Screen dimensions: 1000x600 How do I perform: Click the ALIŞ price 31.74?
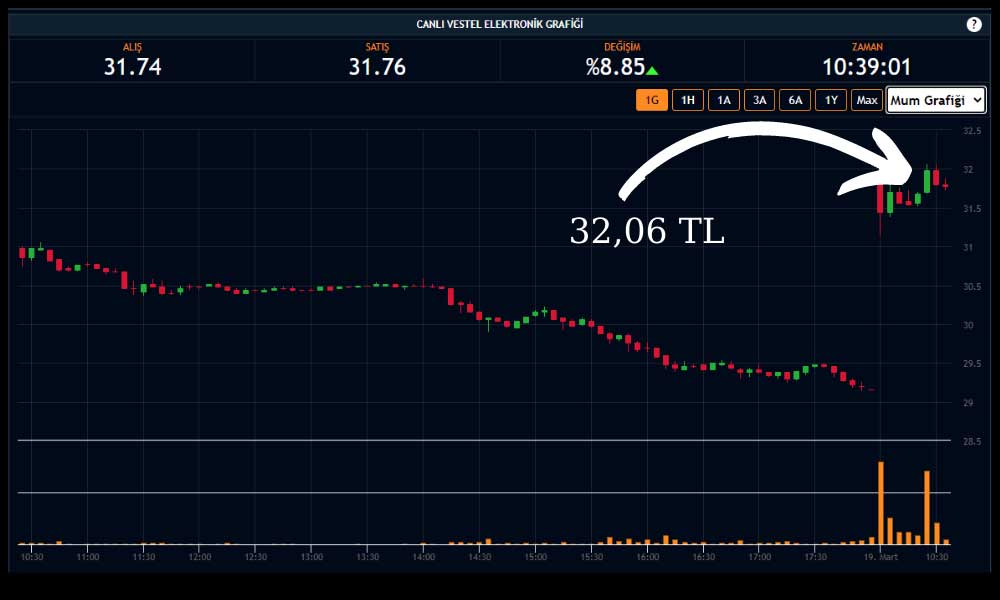pyautogui.click(x=133, y=67)
